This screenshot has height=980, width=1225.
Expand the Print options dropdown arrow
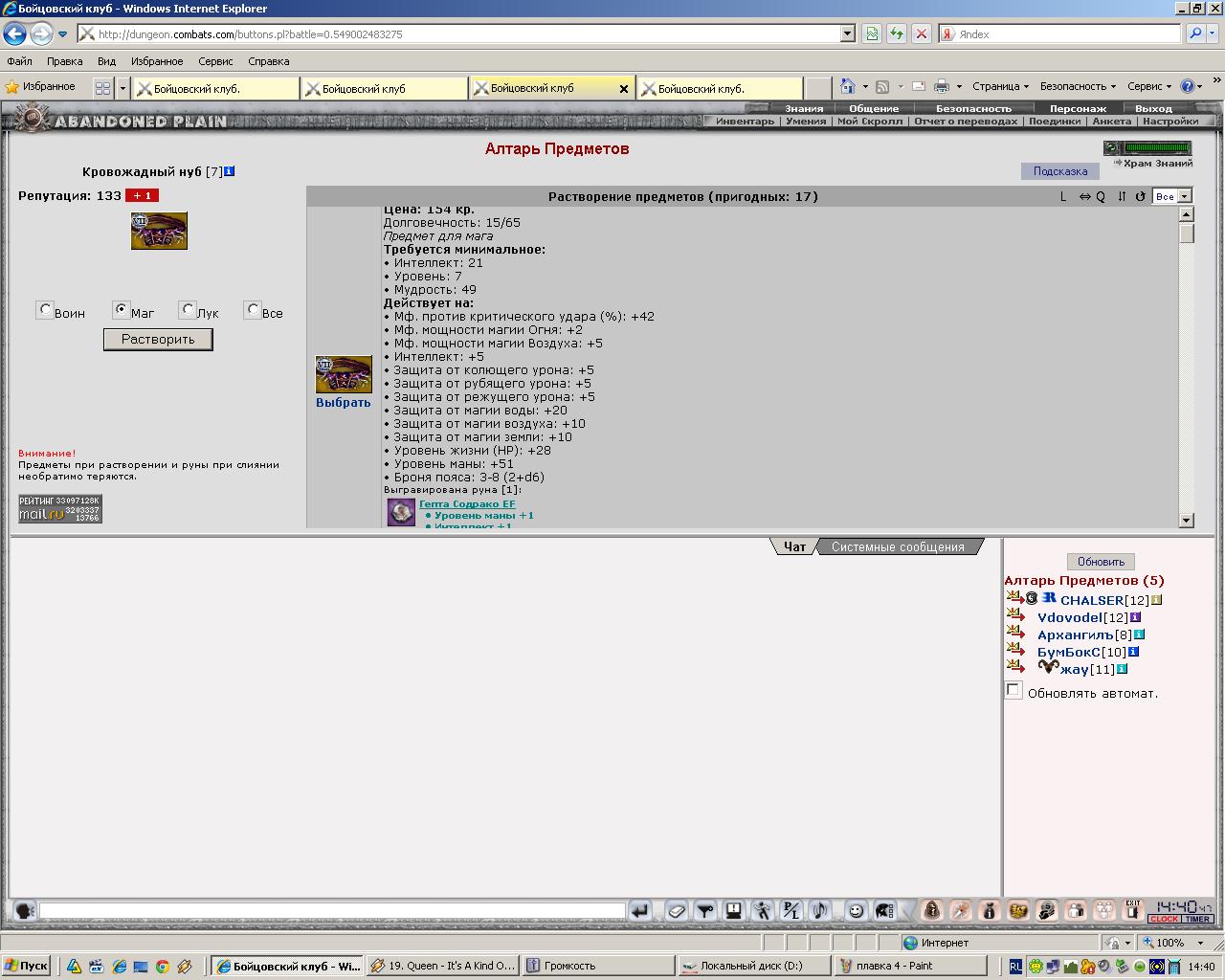959,86
